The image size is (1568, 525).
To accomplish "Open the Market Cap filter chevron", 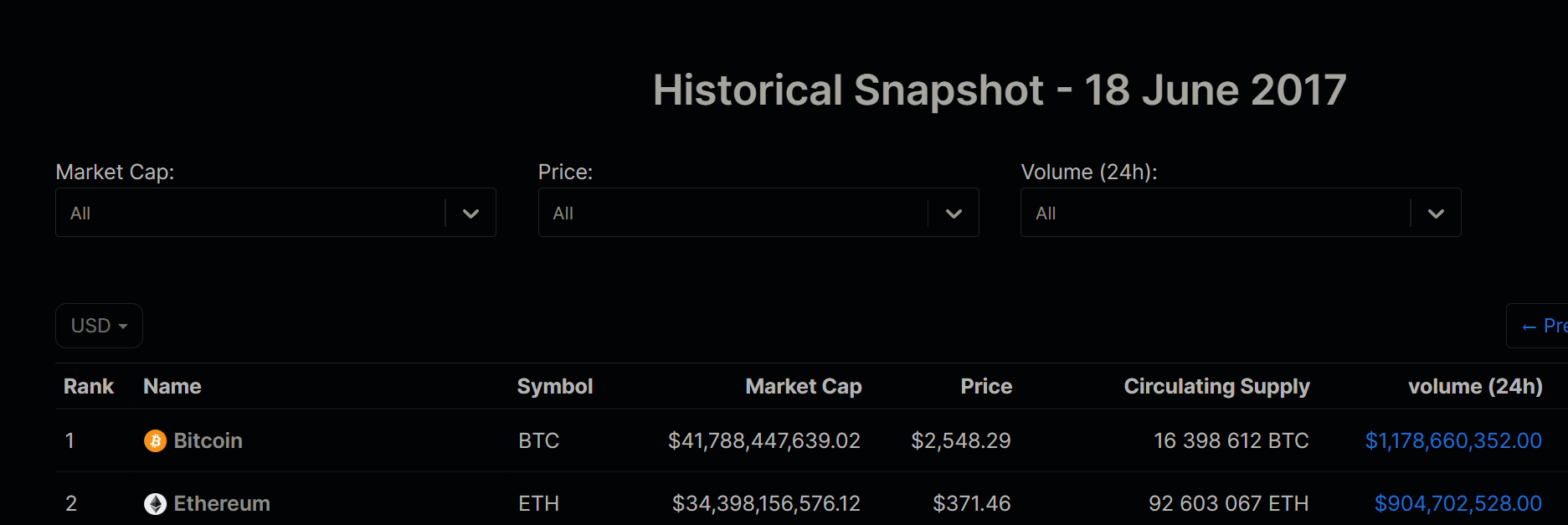I will [x=470, y=214].
